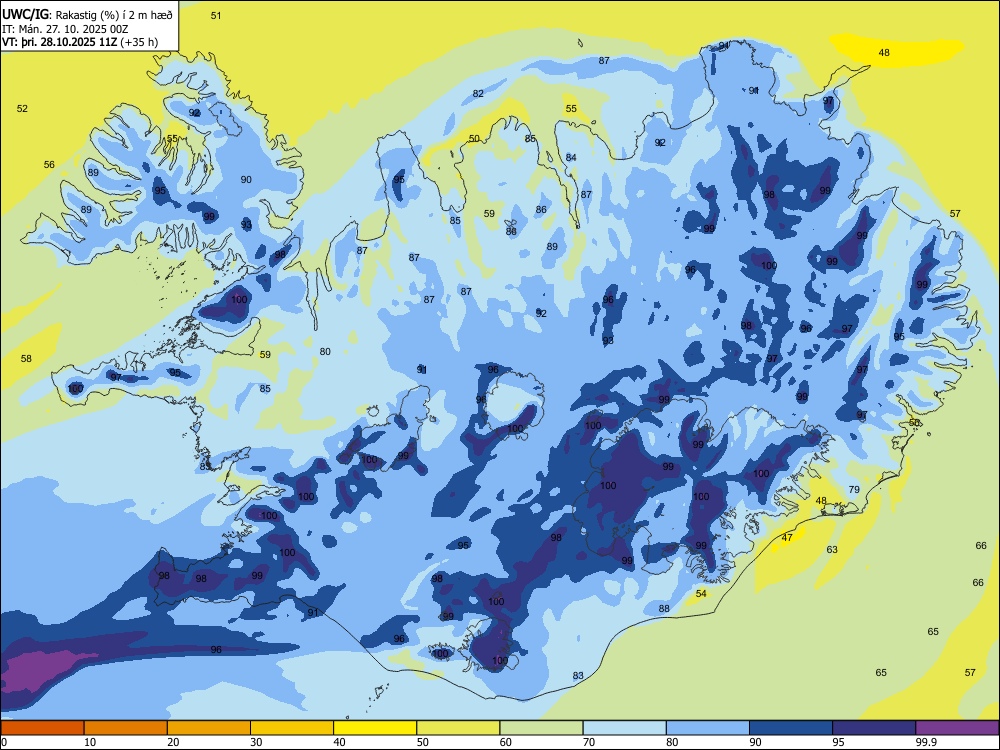Viewport: 1000px width, 750px height.
Task: Click the legend label '30'
Action: [256, 742]
